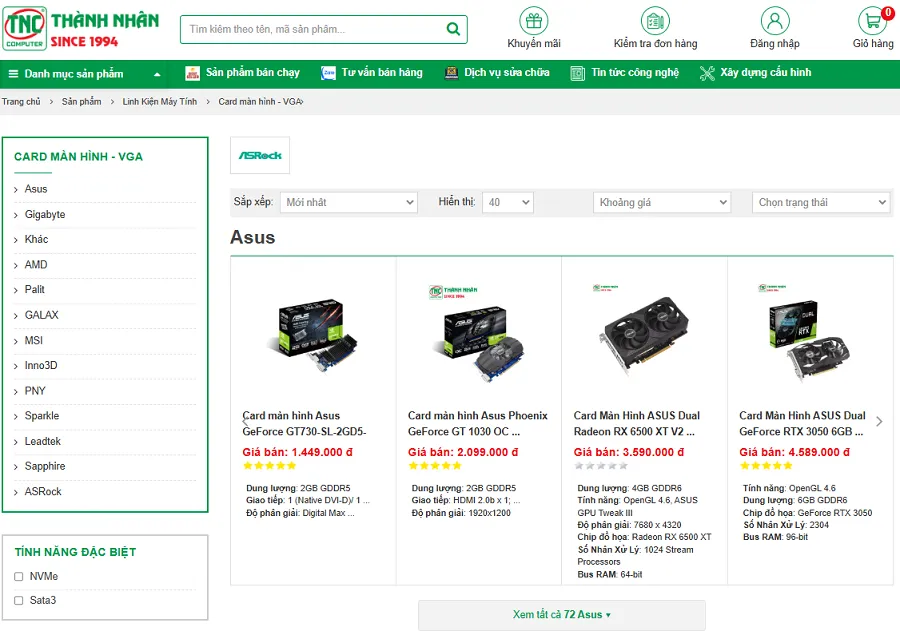This screenshot has width=900, height=631.
Task: Click the Đăng nhập user icon
Action: click(775, 21)
